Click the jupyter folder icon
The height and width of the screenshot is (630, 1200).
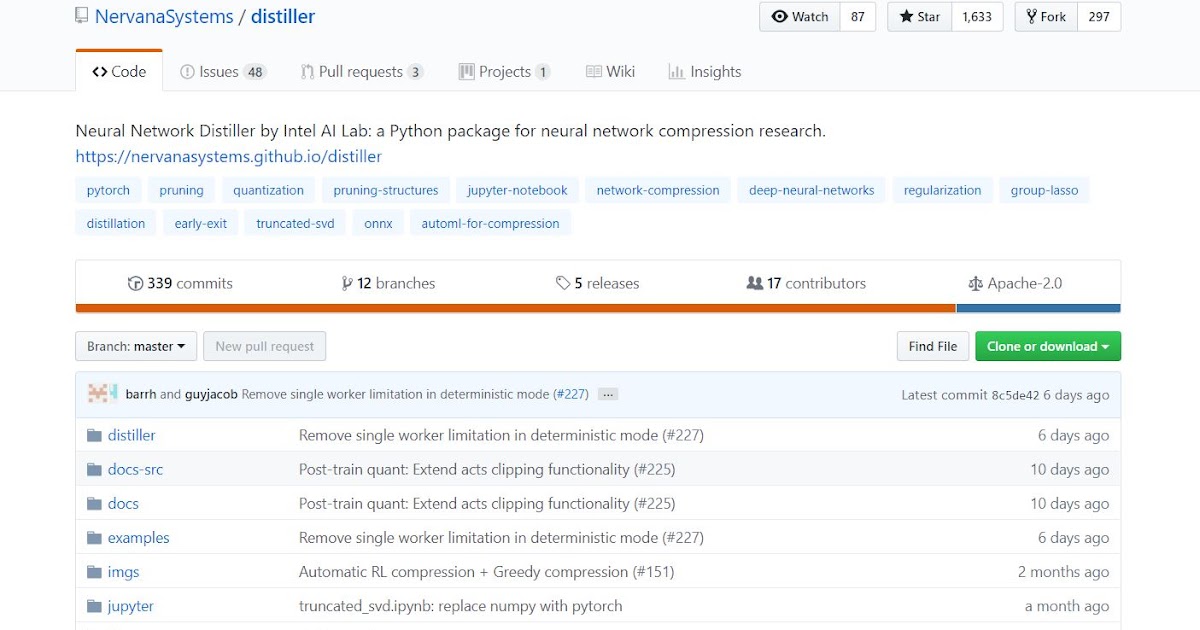95,606
